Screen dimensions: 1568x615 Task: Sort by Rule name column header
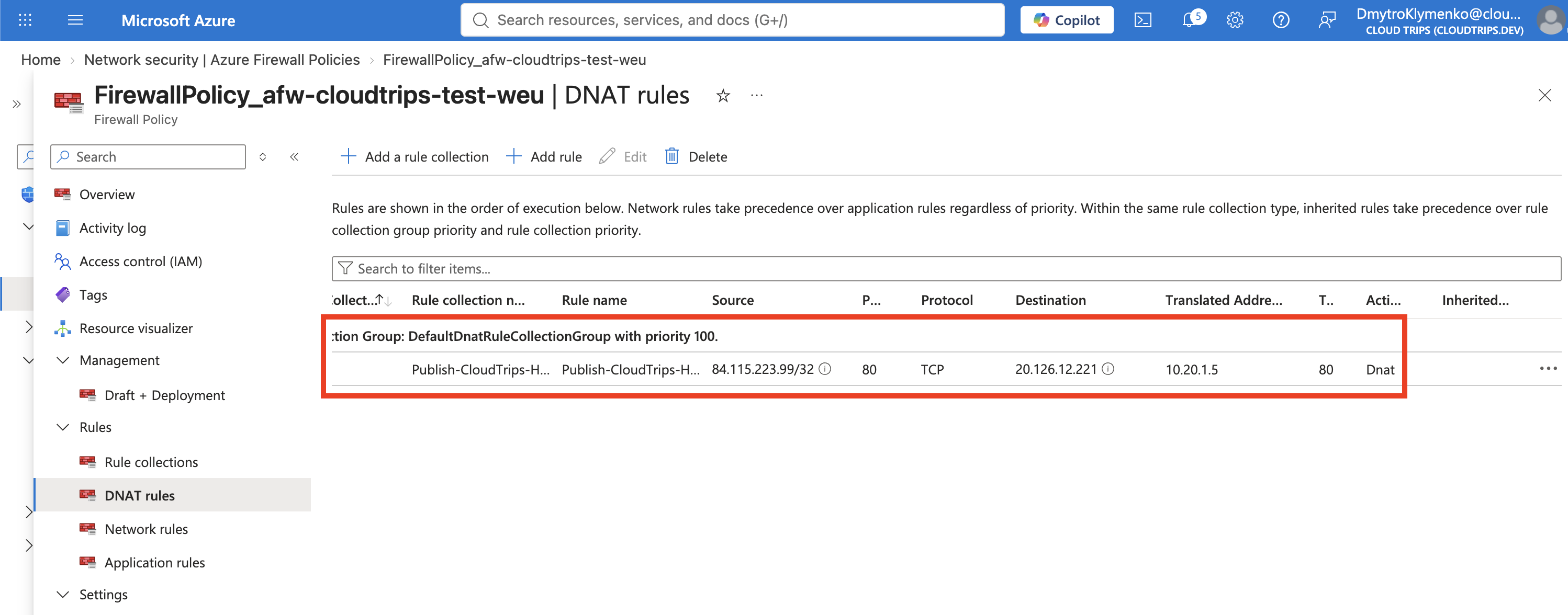click(594, 301)
